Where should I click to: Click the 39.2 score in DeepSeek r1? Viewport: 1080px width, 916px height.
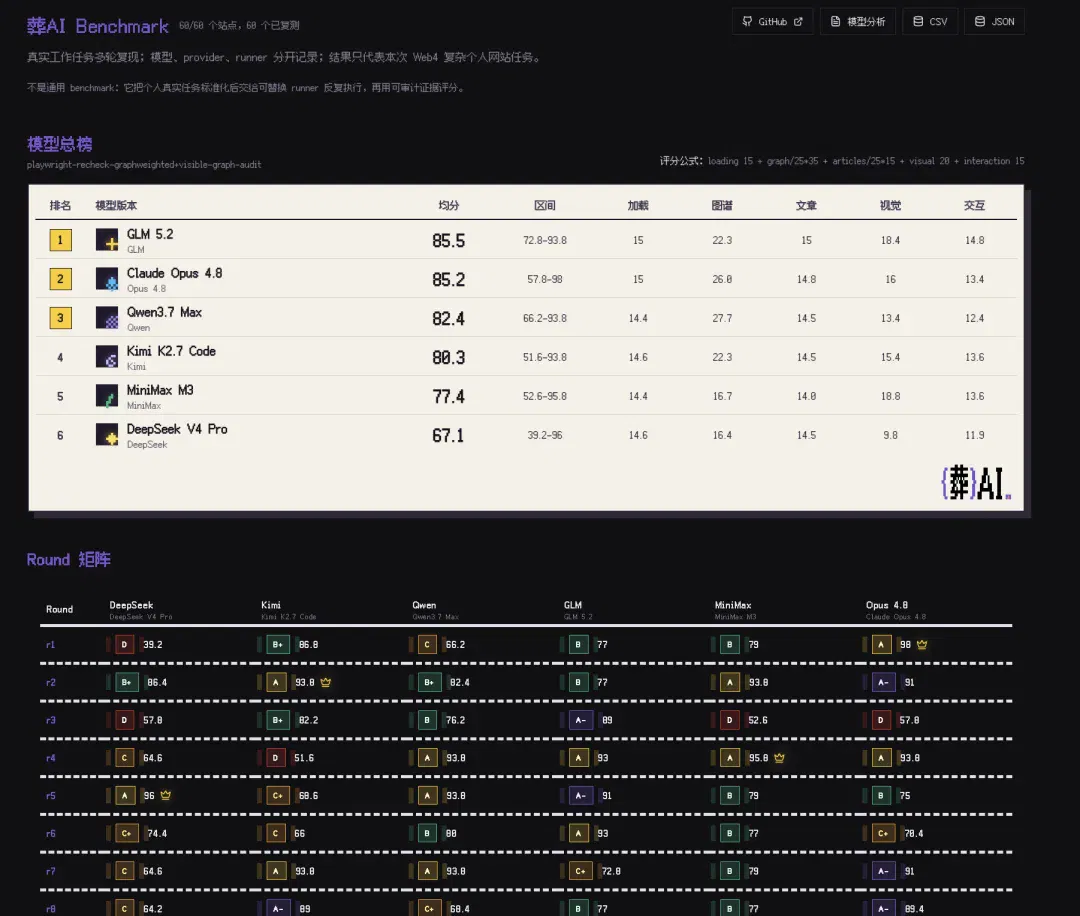(x=152, y=645)
